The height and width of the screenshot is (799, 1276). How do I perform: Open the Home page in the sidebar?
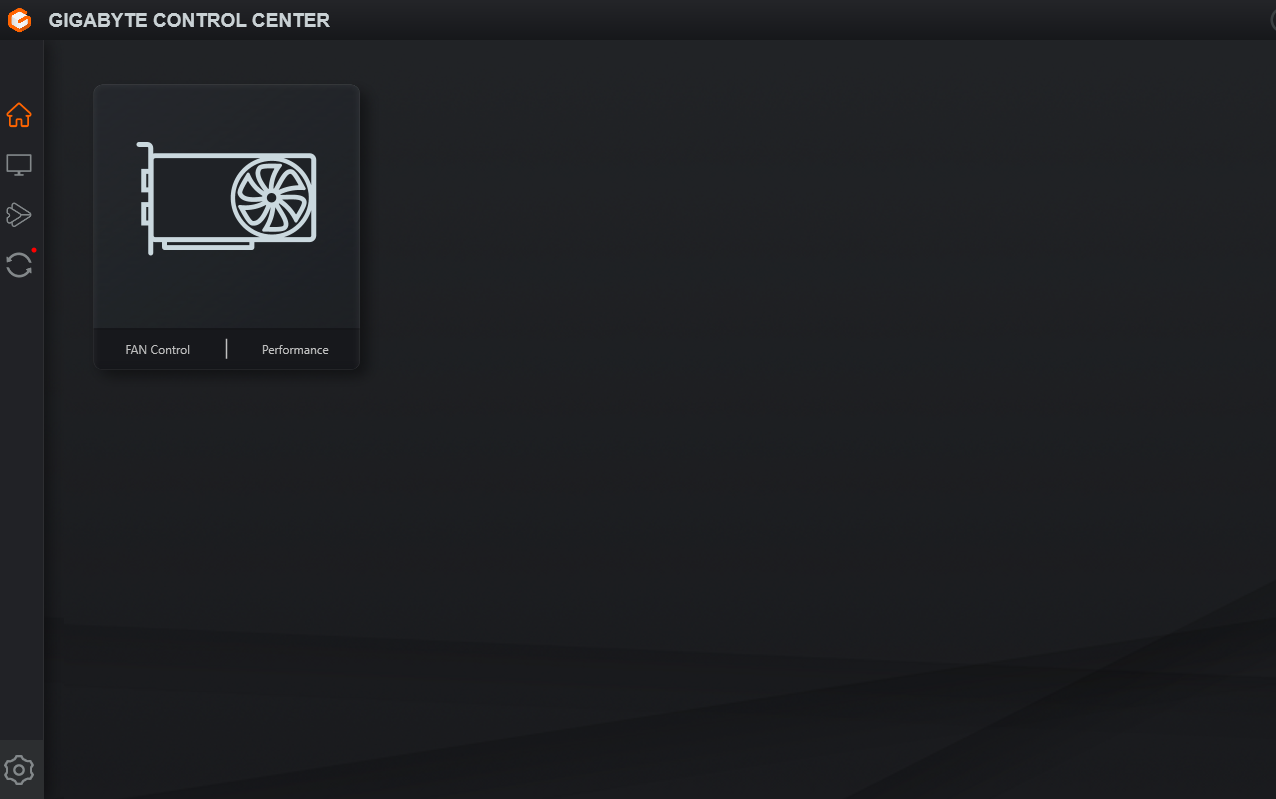19,115
